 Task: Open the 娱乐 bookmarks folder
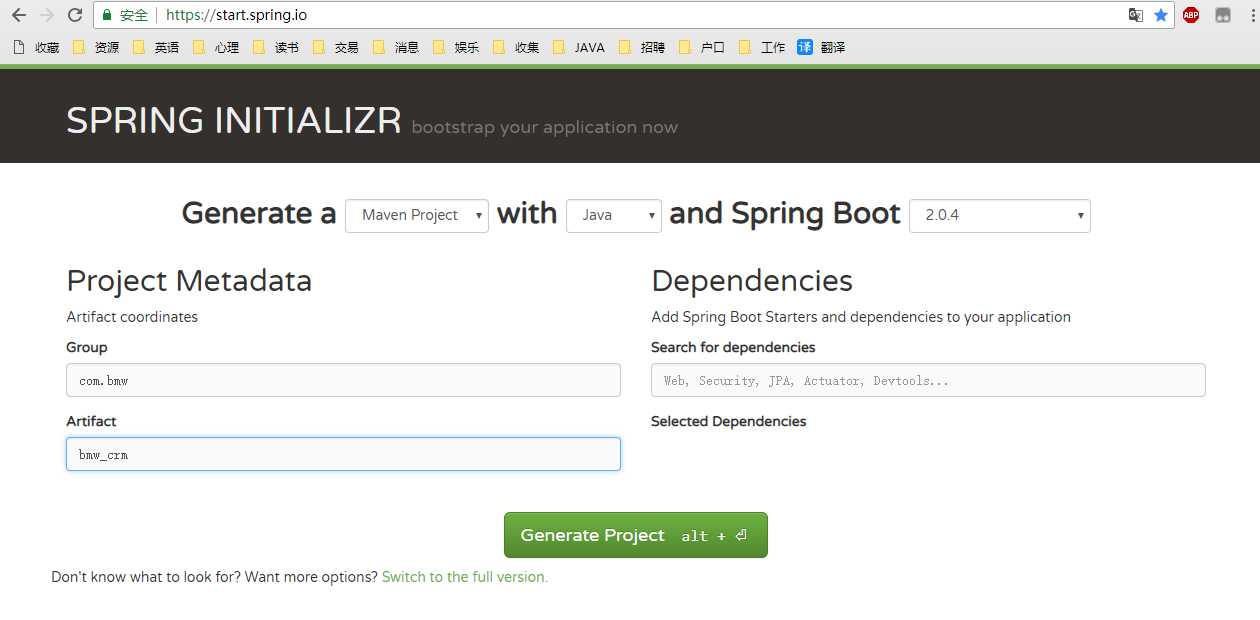click(456, 47)
